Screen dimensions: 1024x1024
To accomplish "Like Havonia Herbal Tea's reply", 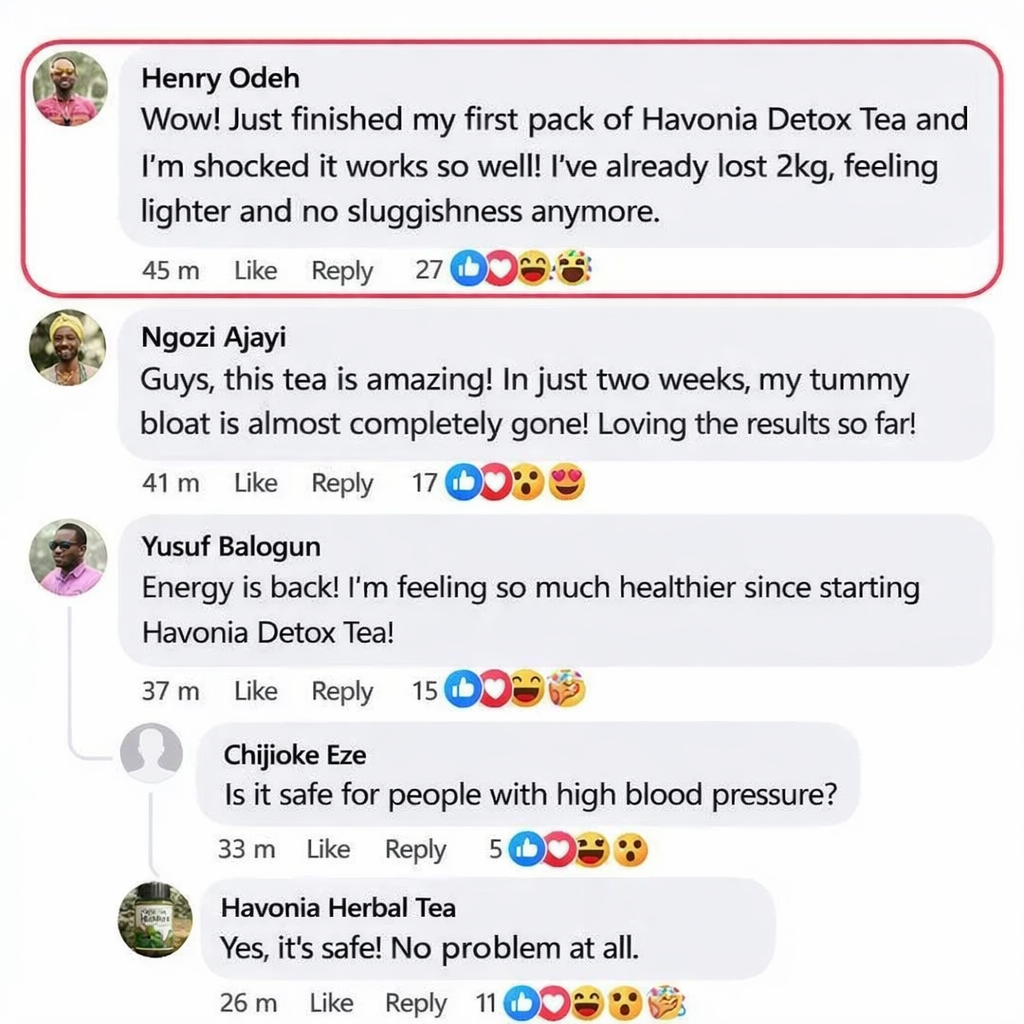I will [x=331, y=1002].
